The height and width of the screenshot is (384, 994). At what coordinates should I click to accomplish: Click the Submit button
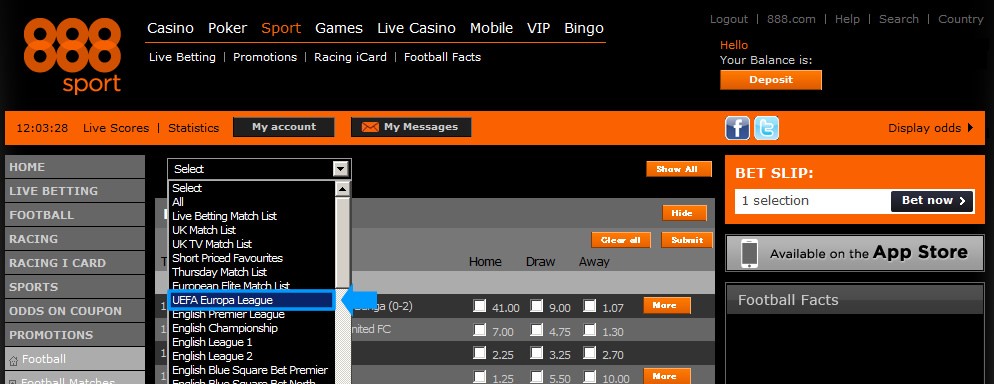[x=687, y=240]
